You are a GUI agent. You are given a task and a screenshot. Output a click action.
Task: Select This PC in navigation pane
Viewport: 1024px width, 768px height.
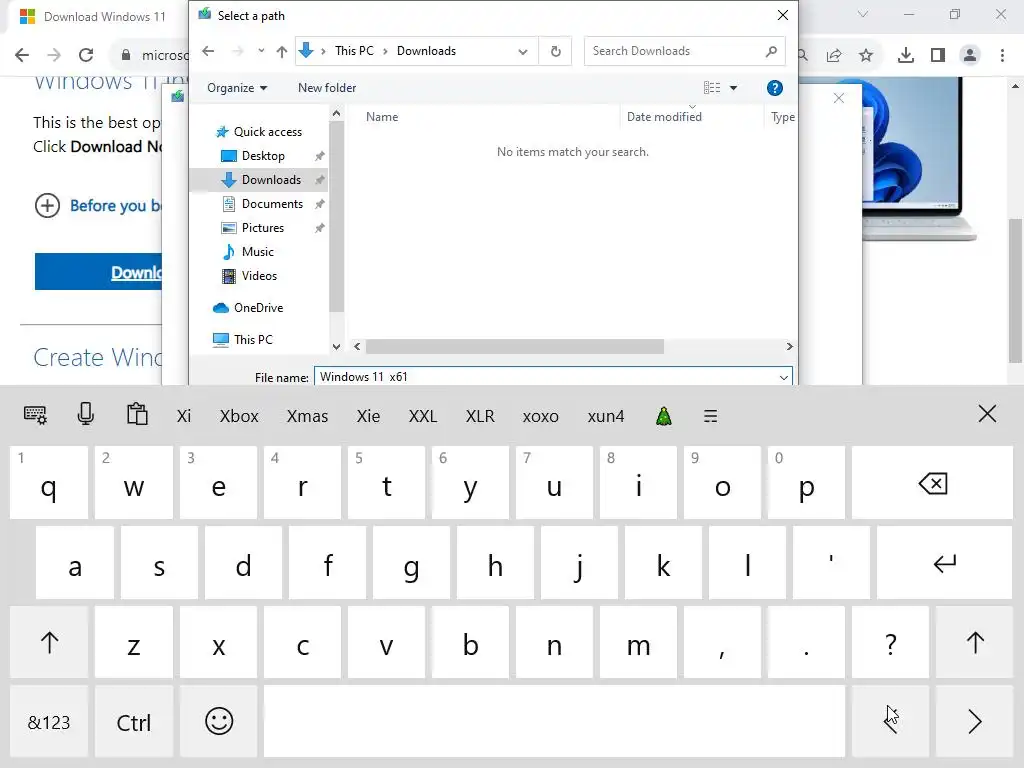[253, 340]
